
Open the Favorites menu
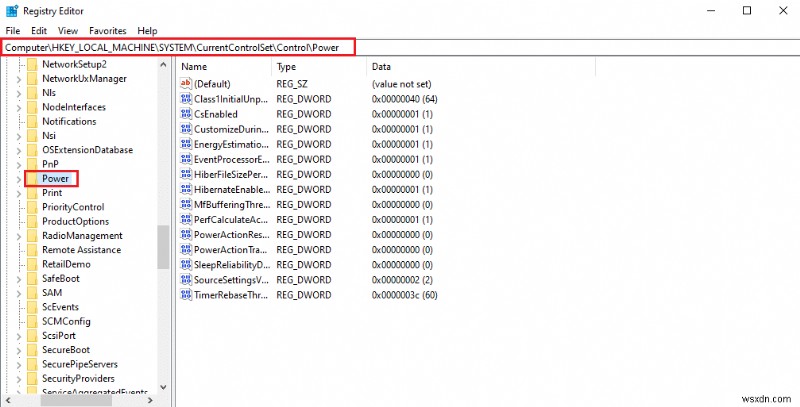[106, 31]
